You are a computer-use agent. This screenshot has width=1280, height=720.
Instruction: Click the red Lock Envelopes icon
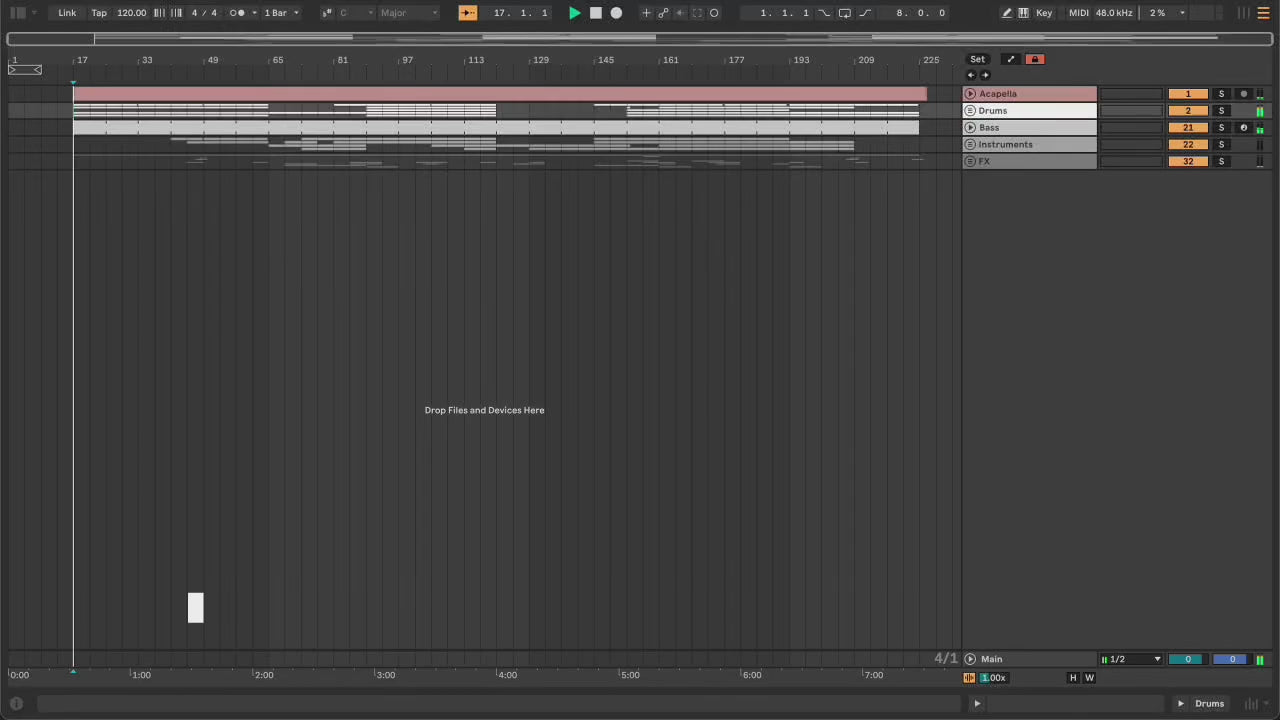[1034, 59]
